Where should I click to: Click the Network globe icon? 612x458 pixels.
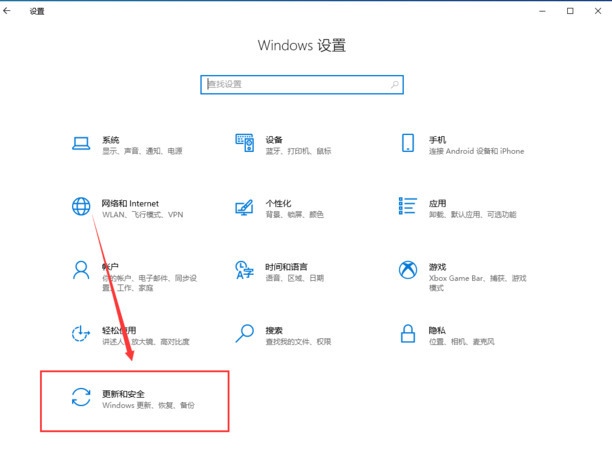[x=81, y=206]
